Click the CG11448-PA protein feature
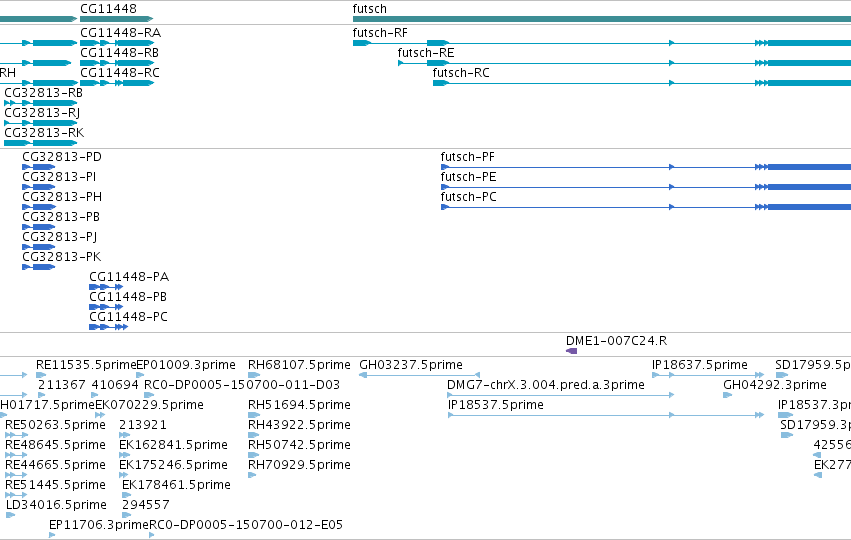851x540 pixels. [106, 287]
